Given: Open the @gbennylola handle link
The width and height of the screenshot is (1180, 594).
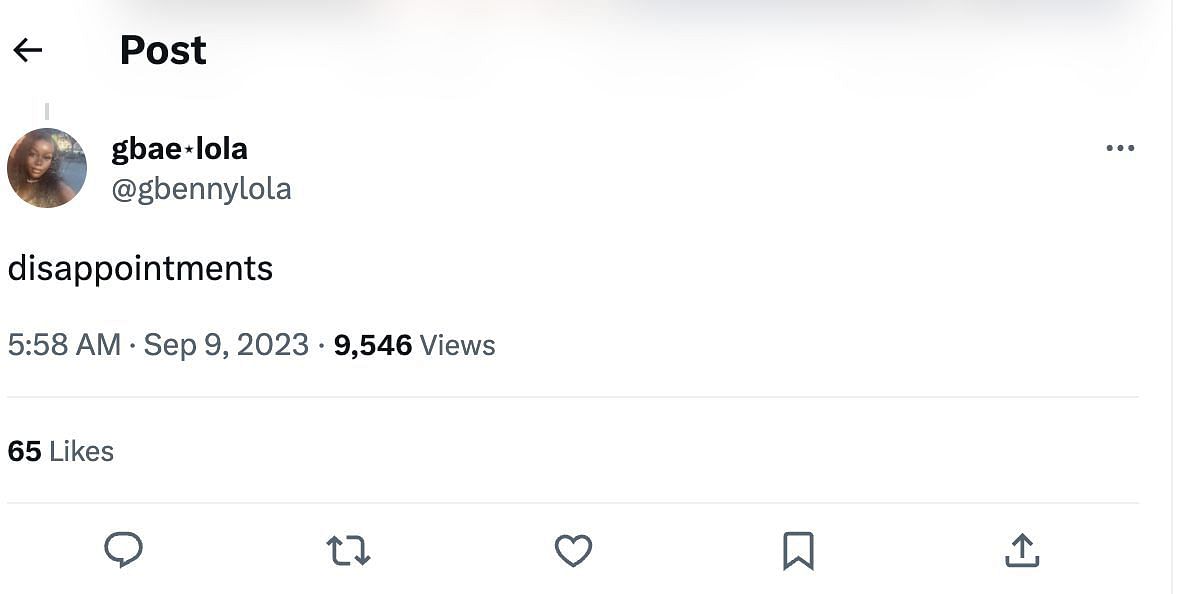Looking at the screenshot, I should coord(201,189).
